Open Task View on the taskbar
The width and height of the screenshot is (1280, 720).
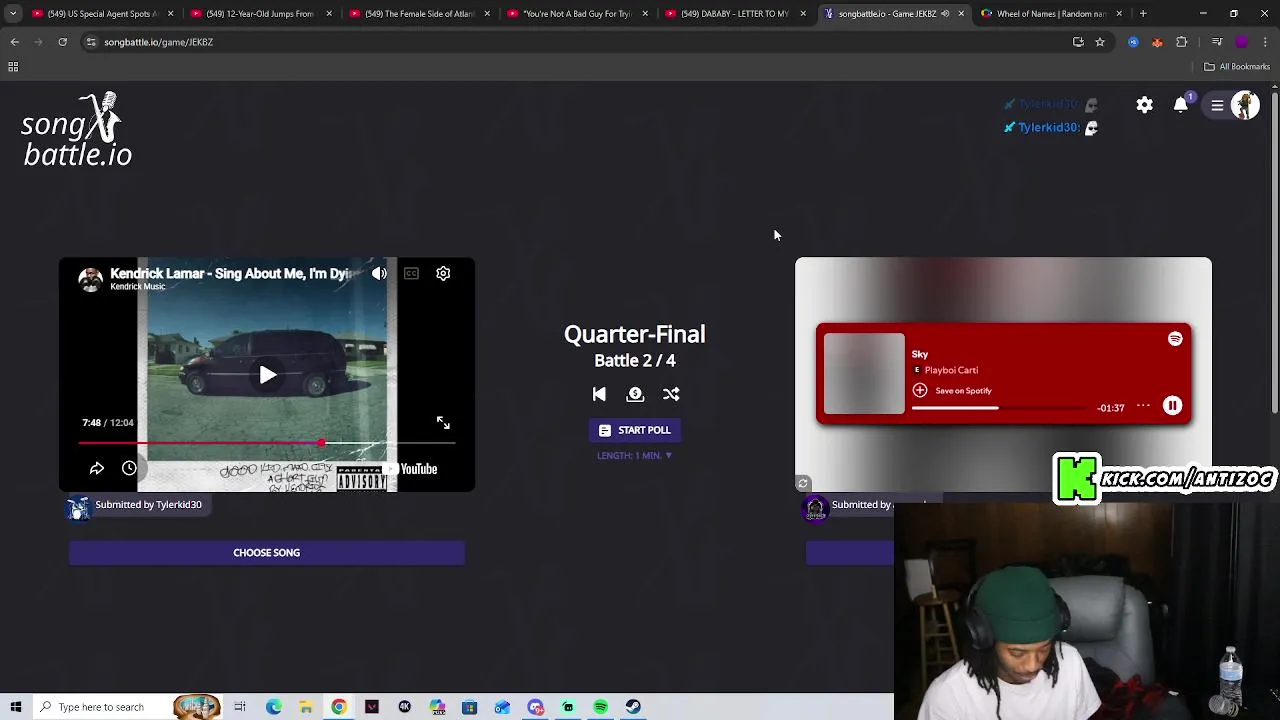pyautogui.click(x=240, y=707)
